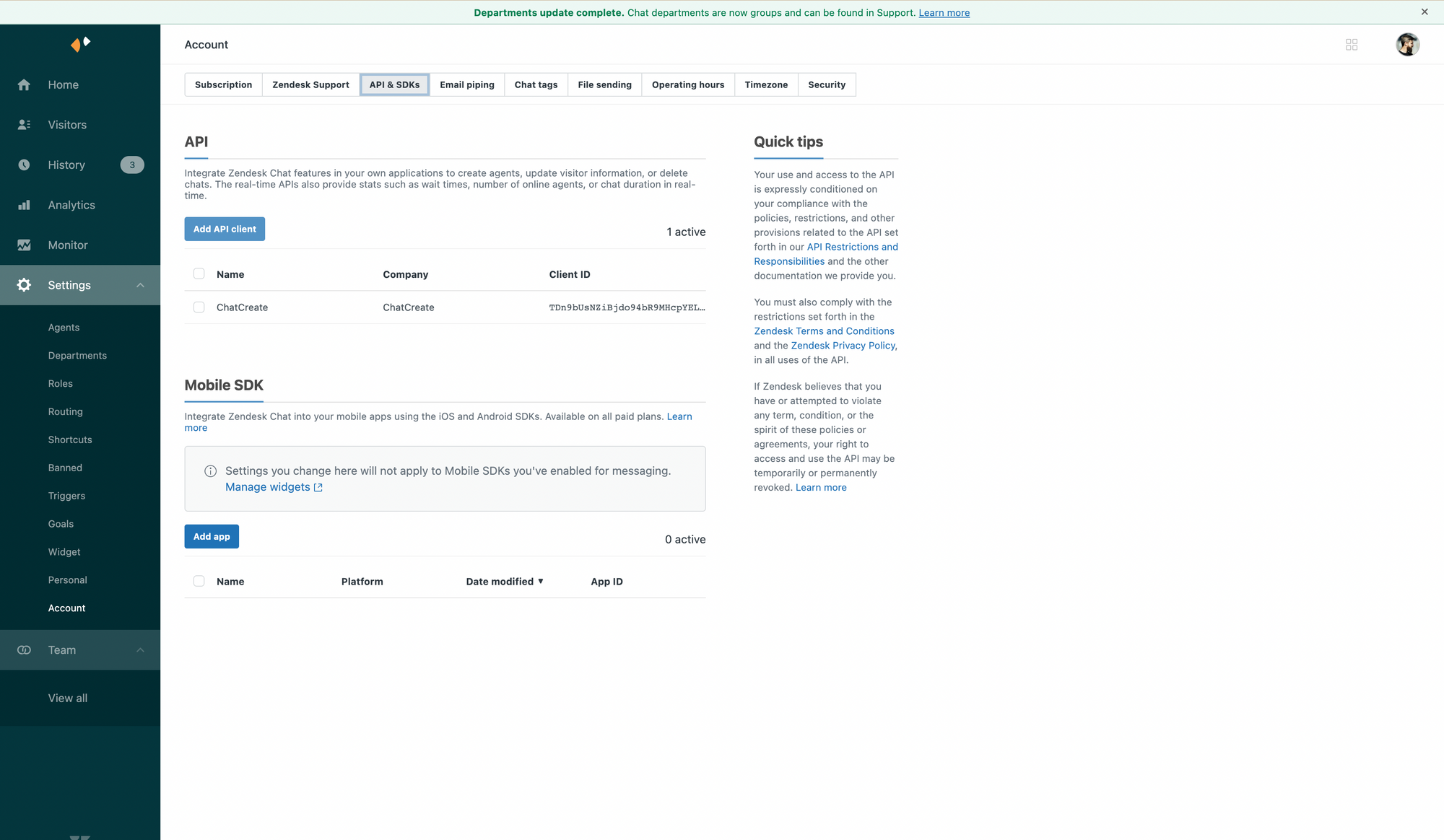Image resolution: width=1444 pixels, height=840 pixels.
Task: Open Visitors via its people icon
Action: click(x=24, y=125)
